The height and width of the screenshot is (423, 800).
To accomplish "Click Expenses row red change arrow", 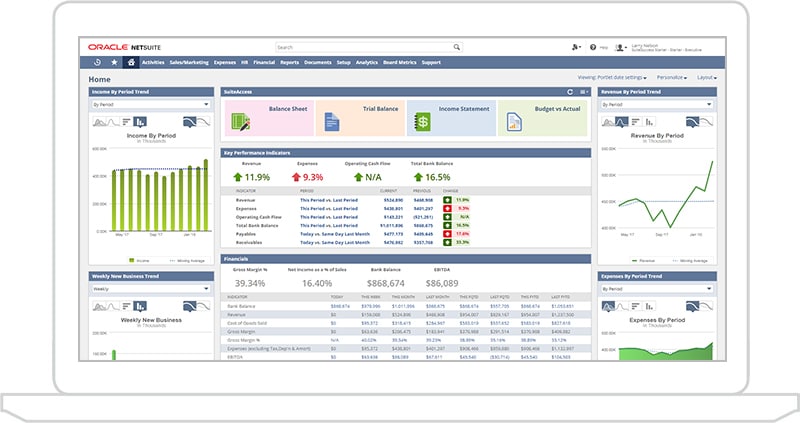I will (447, 208).
